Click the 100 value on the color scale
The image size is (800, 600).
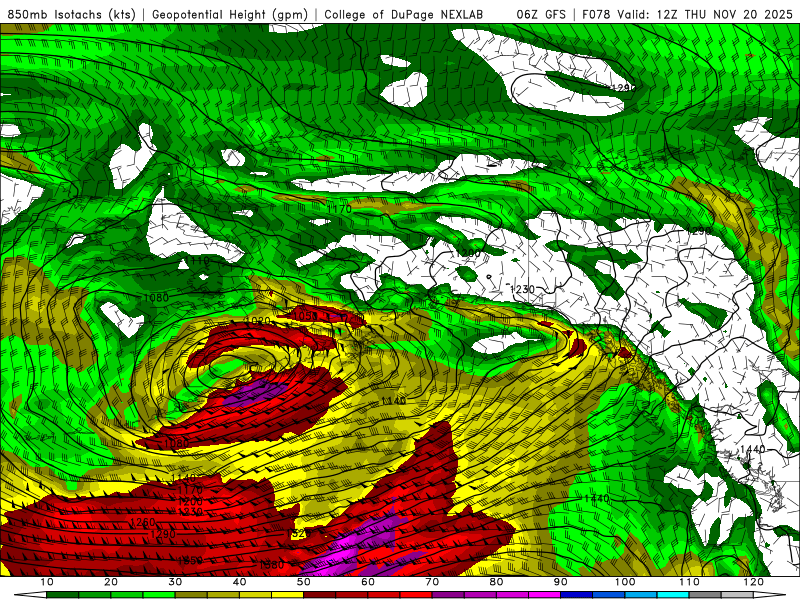click(625, 582)
